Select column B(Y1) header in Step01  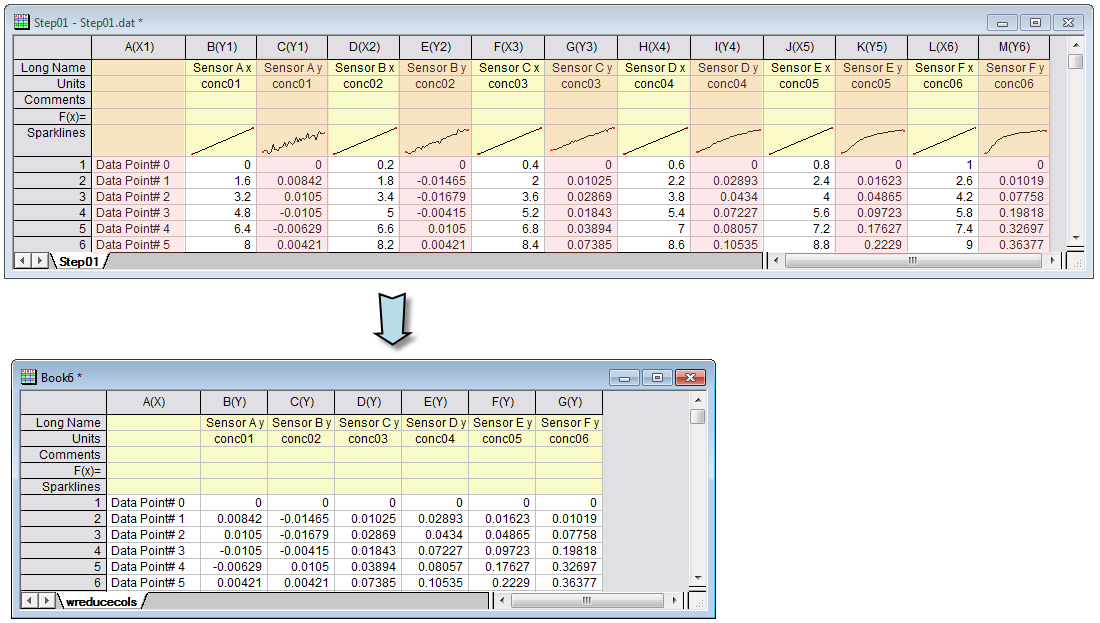(222, 47)
